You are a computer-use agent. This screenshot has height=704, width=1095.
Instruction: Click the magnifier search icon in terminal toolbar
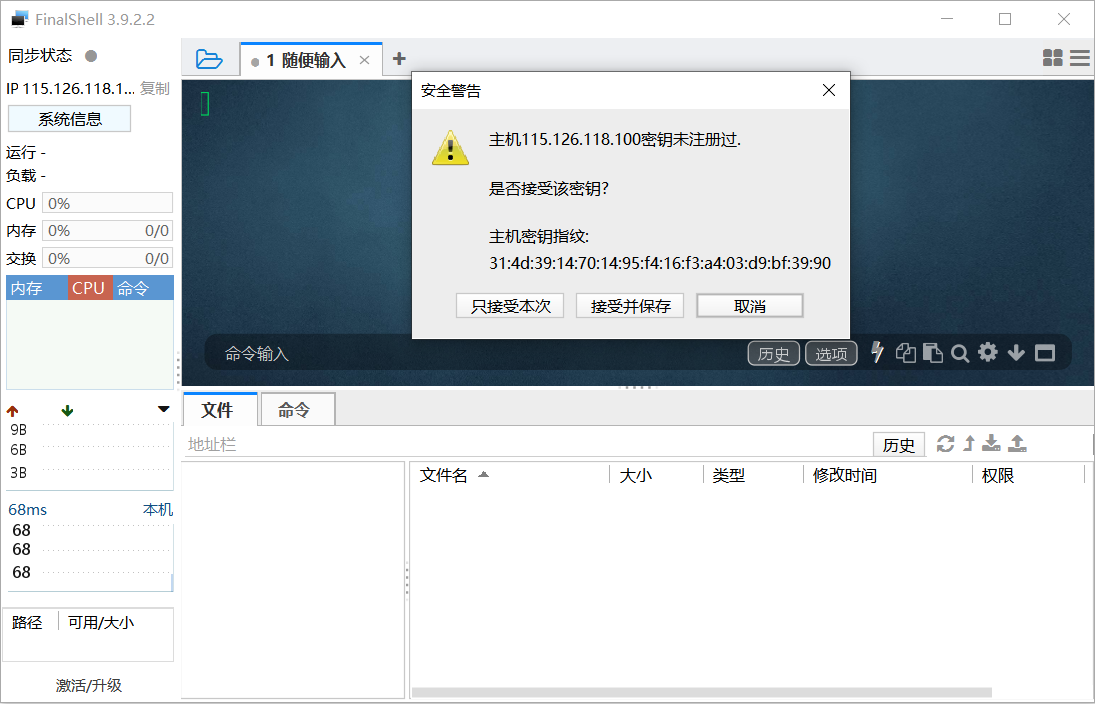pos(960,353)
